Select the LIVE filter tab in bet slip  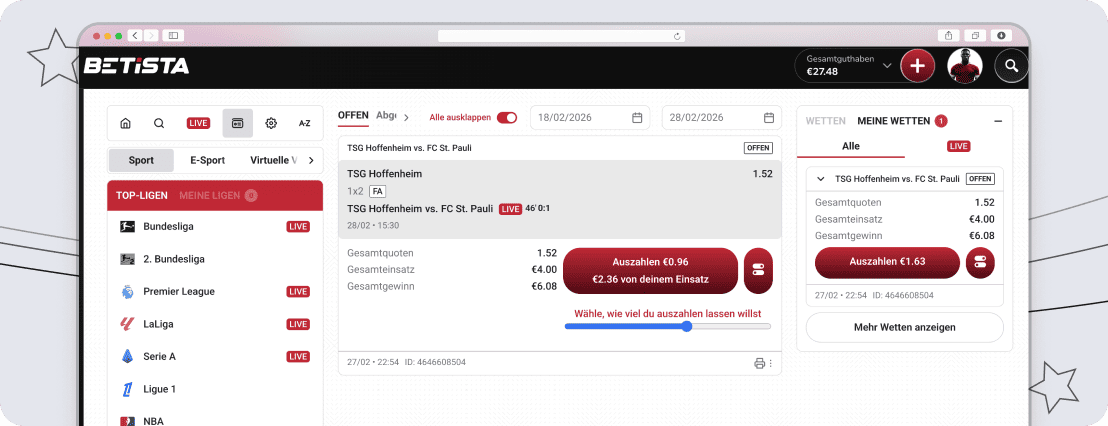tap(959, 146)
